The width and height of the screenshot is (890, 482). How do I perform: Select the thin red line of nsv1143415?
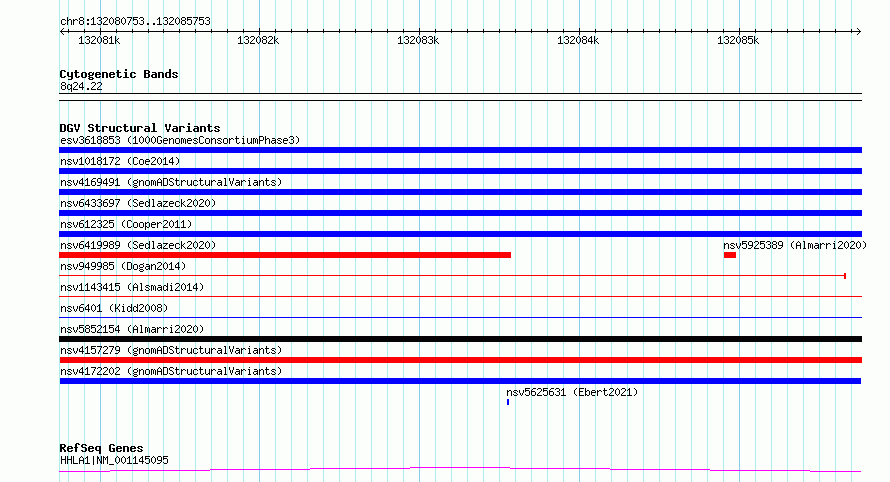coord(460,296)
